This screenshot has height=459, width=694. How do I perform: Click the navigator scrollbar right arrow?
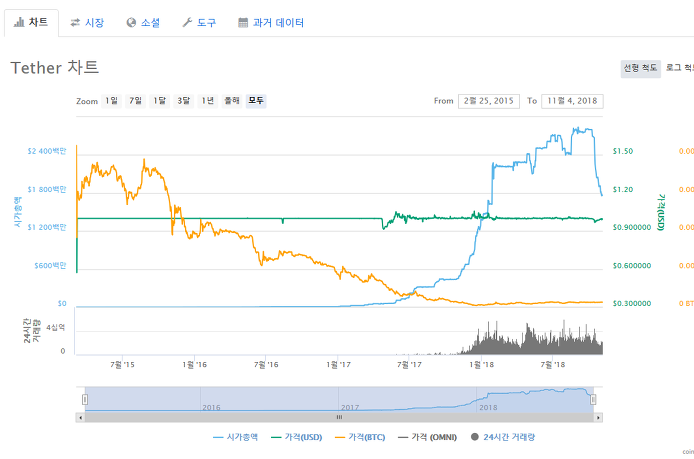tap(598, 417)
